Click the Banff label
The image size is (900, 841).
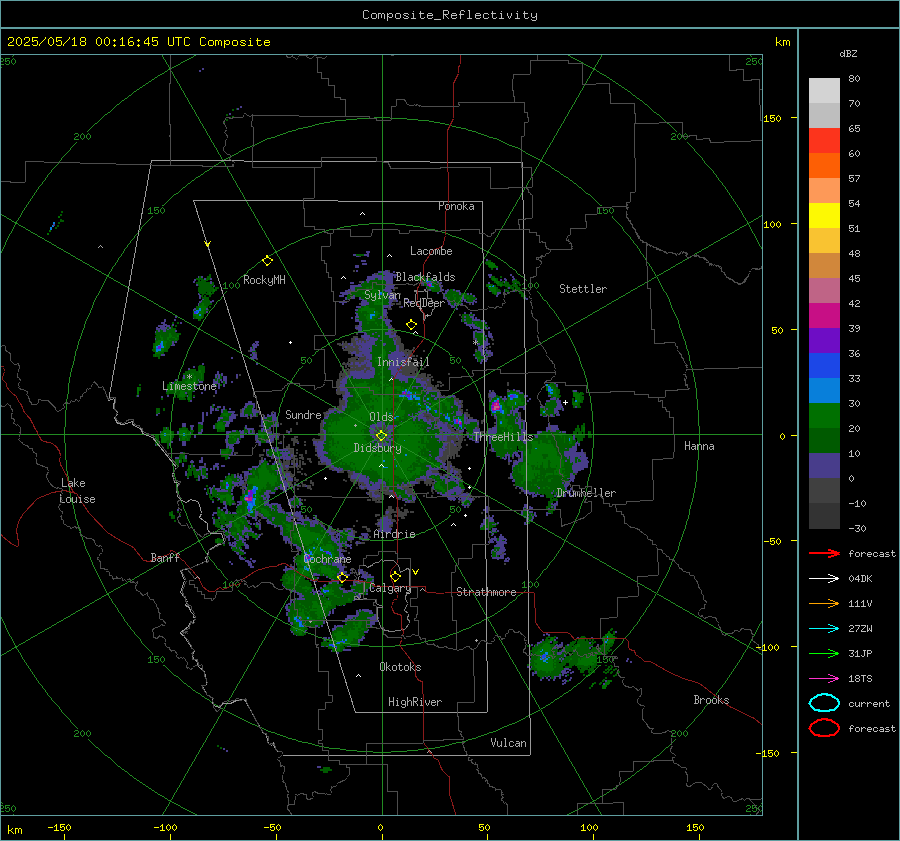pos(165,557)
